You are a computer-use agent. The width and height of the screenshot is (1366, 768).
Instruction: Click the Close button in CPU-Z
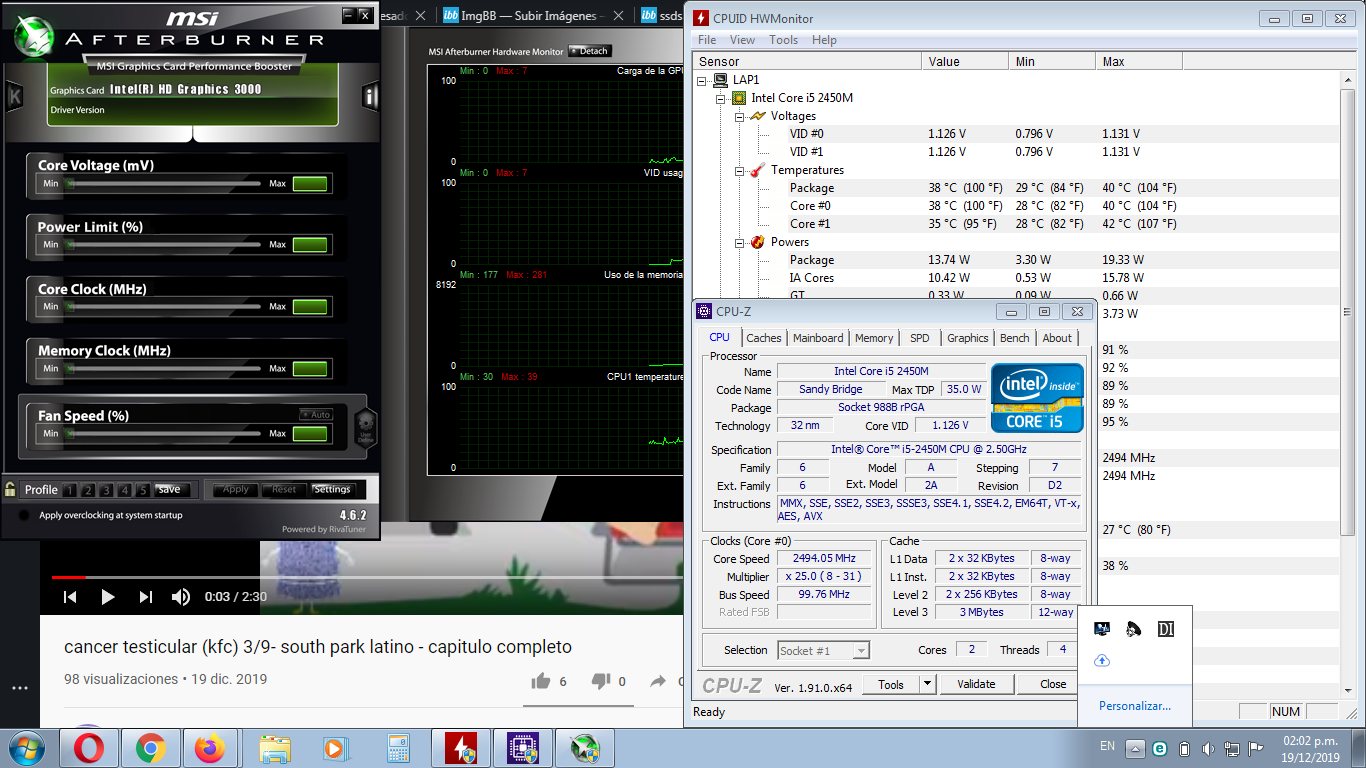tap(1053, 684)
